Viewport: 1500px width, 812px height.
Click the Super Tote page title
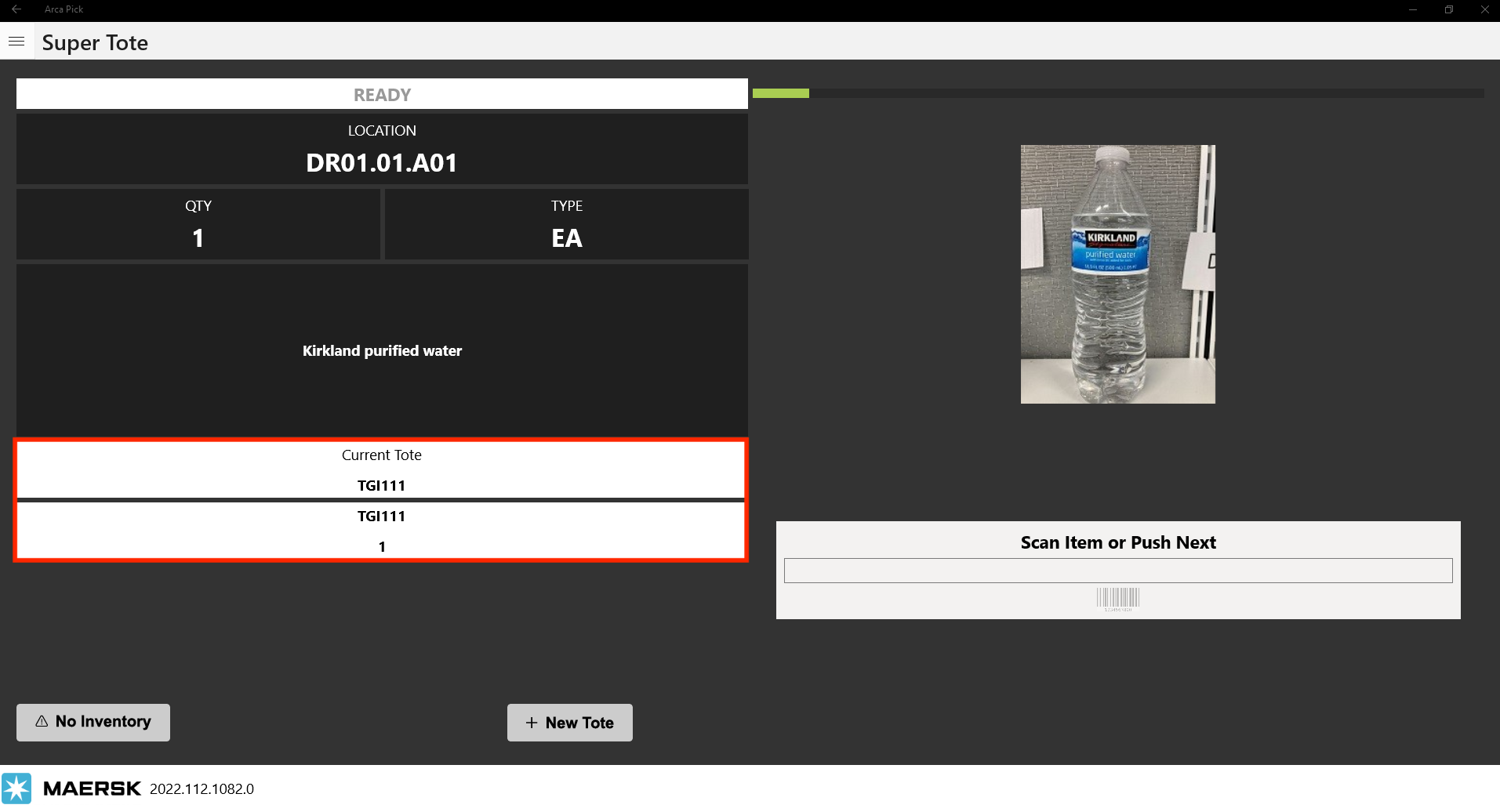point(95,42)
